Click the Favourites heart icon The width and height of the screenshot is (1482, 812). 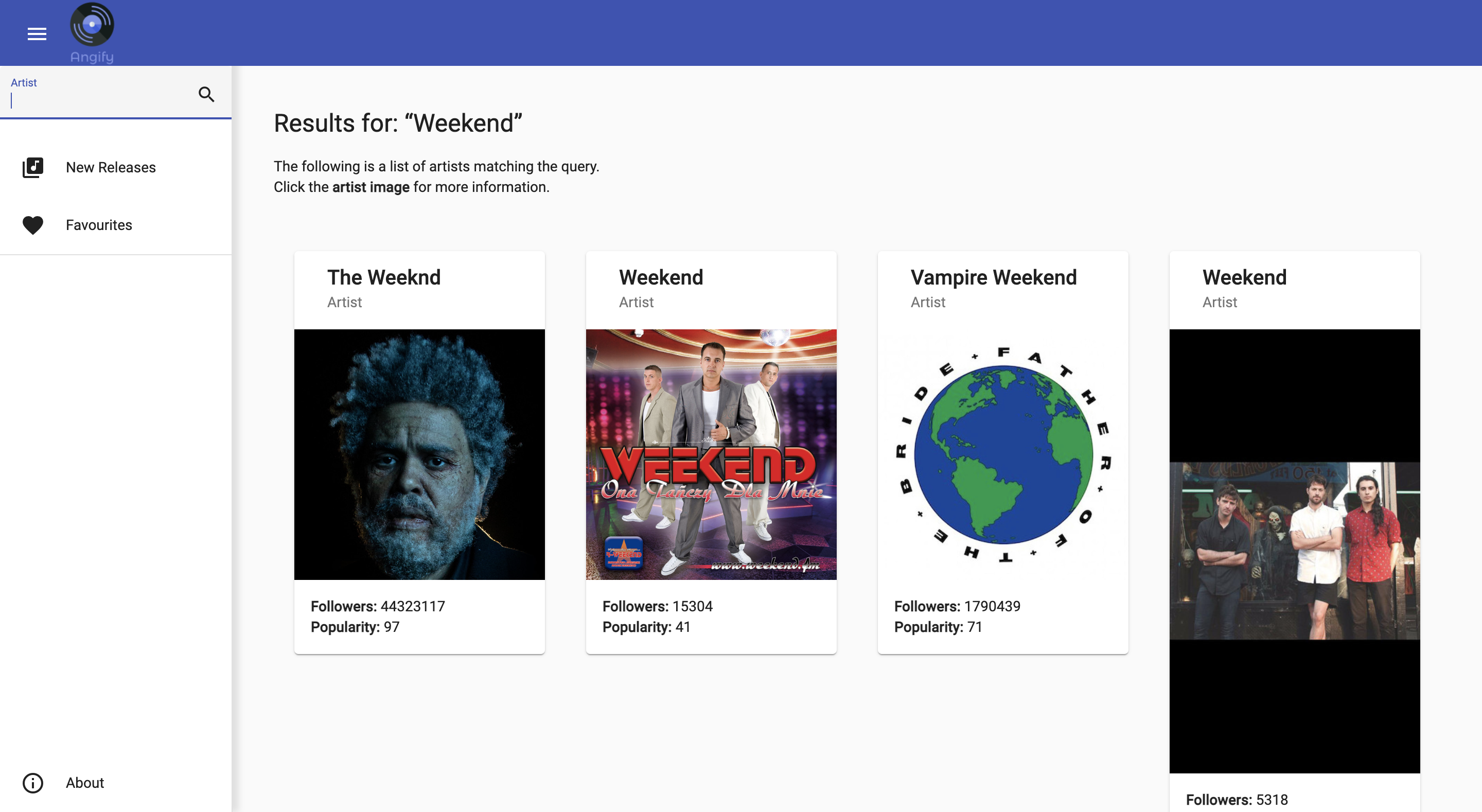pos(33,225)
